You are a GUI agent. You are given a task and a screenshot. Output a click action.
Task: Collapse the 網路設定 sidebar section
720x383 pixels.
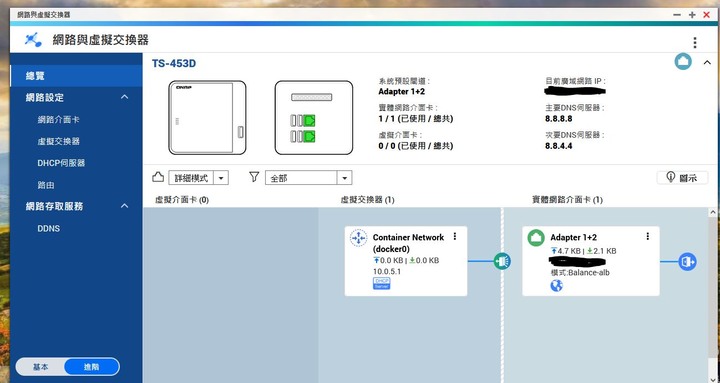pyautogui.click(x=124, y=97)
